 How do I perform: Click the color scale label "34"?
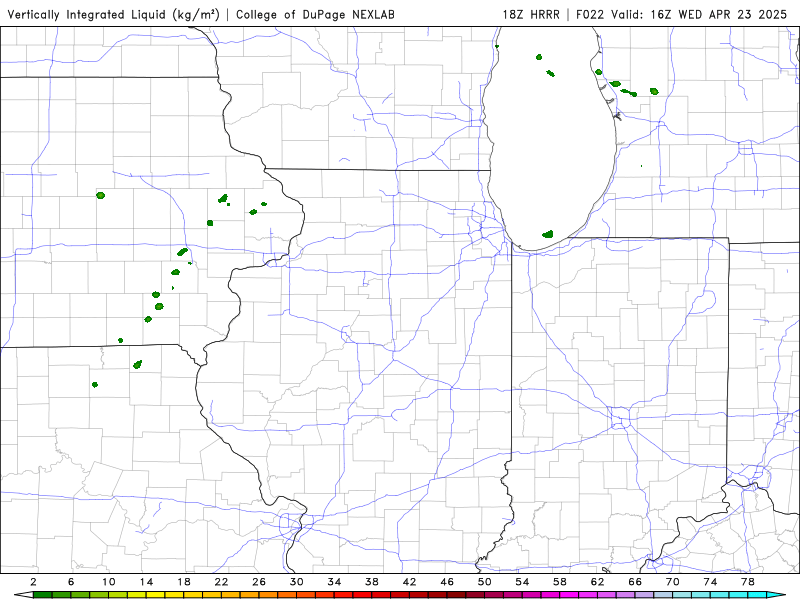point(335,582)
